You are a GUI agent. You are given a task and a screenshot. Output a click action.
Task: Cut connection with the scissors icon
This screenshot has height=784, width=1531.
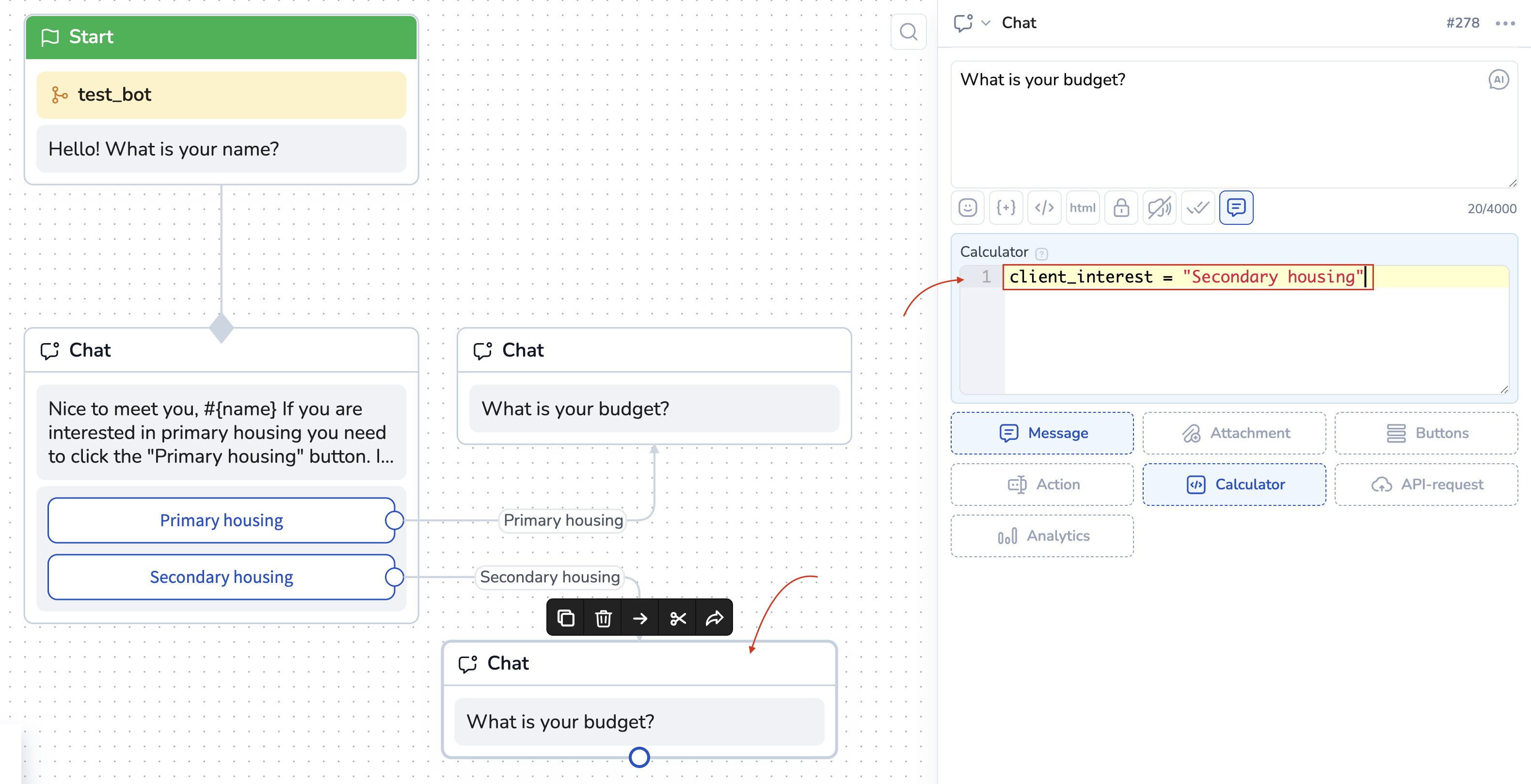[x=678, y=618]
